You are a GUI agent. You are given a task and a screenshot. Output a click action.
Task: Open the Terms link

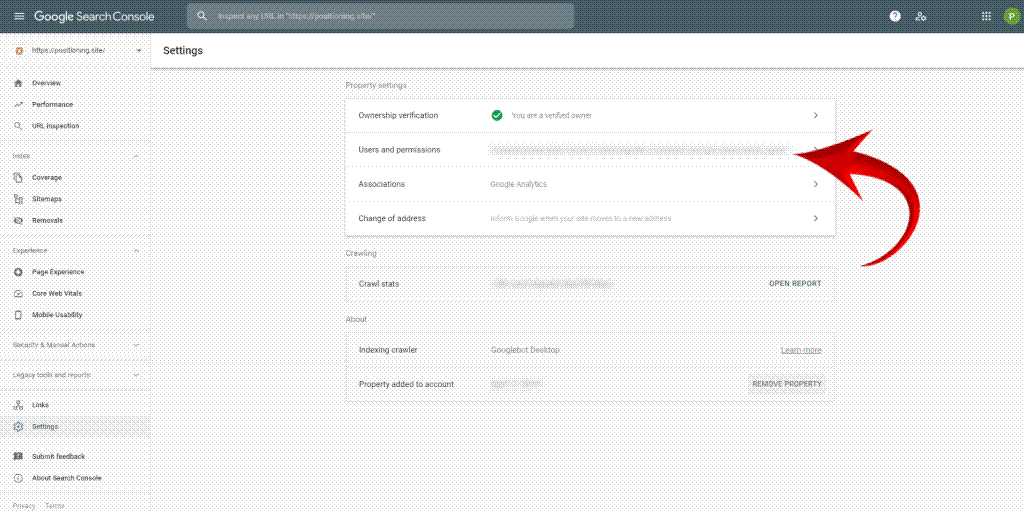coord(55,506)
